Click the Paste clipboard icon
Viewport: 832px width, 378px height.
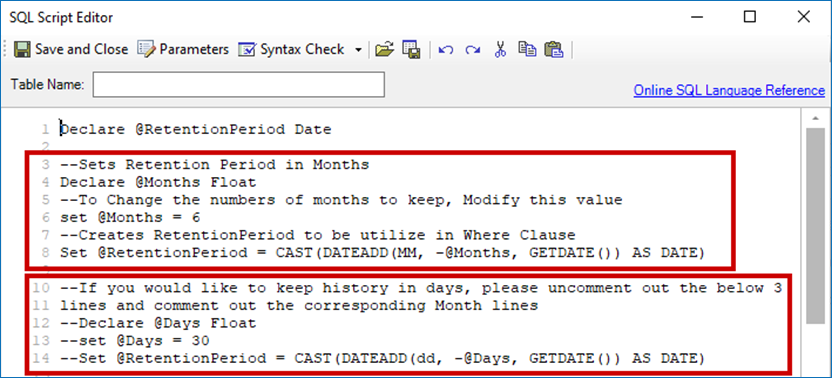pos(554,49)
